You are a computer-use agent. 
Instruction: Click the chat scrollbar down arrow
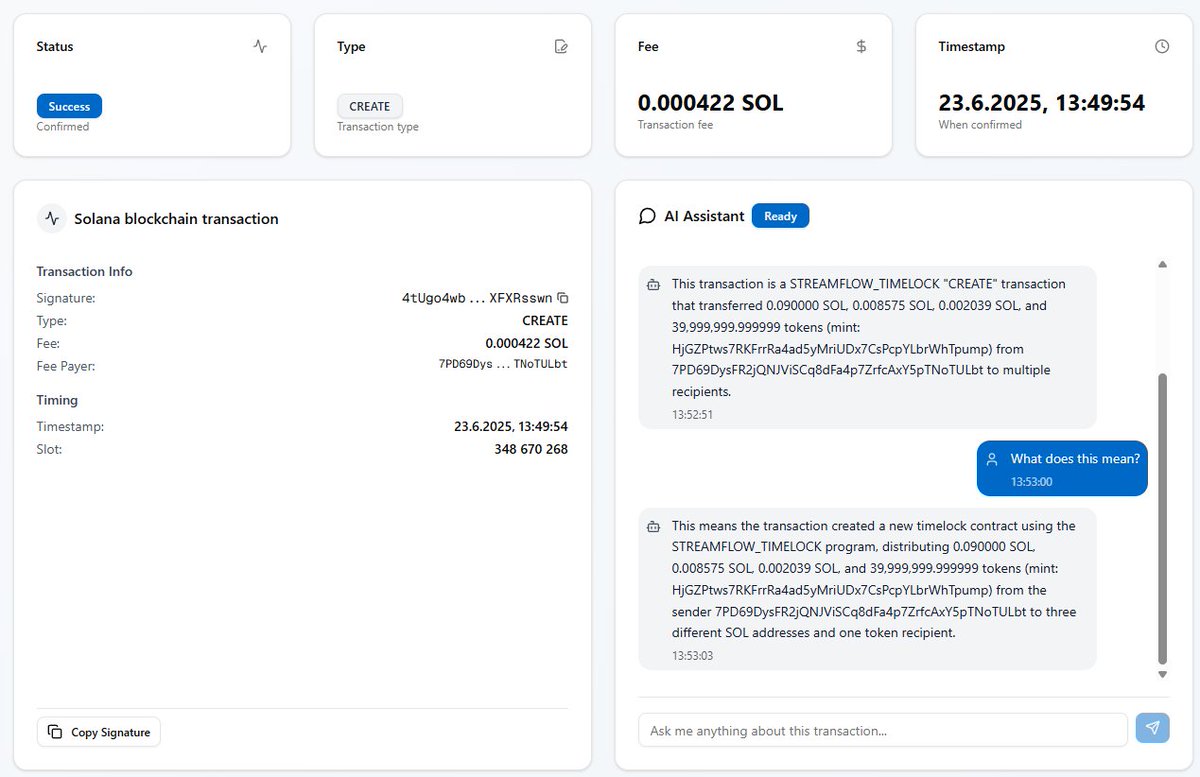(x=1162, y=675)
